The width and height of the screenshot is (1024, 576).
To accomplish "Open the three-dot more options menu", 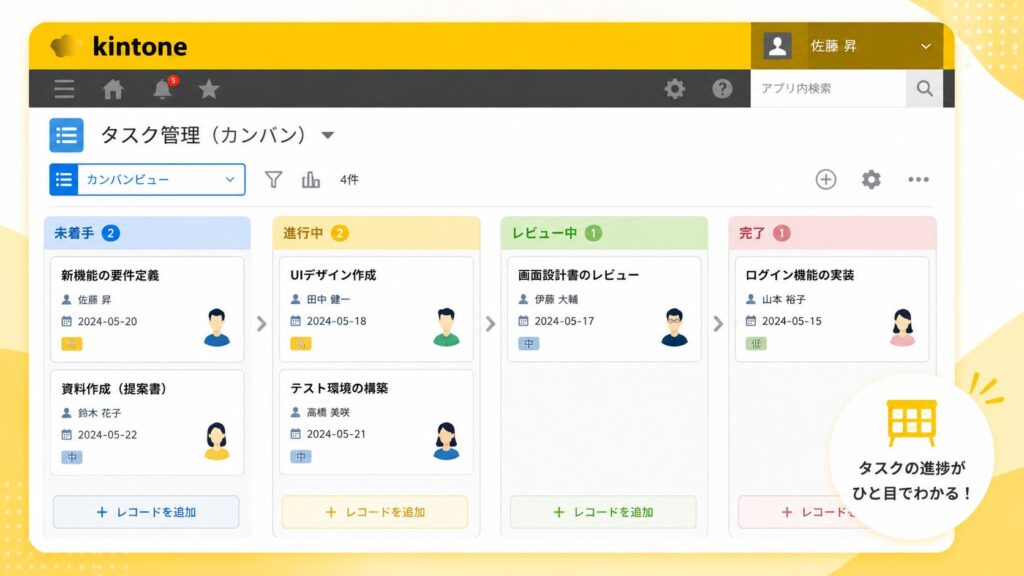I will (x=918, y=180).
